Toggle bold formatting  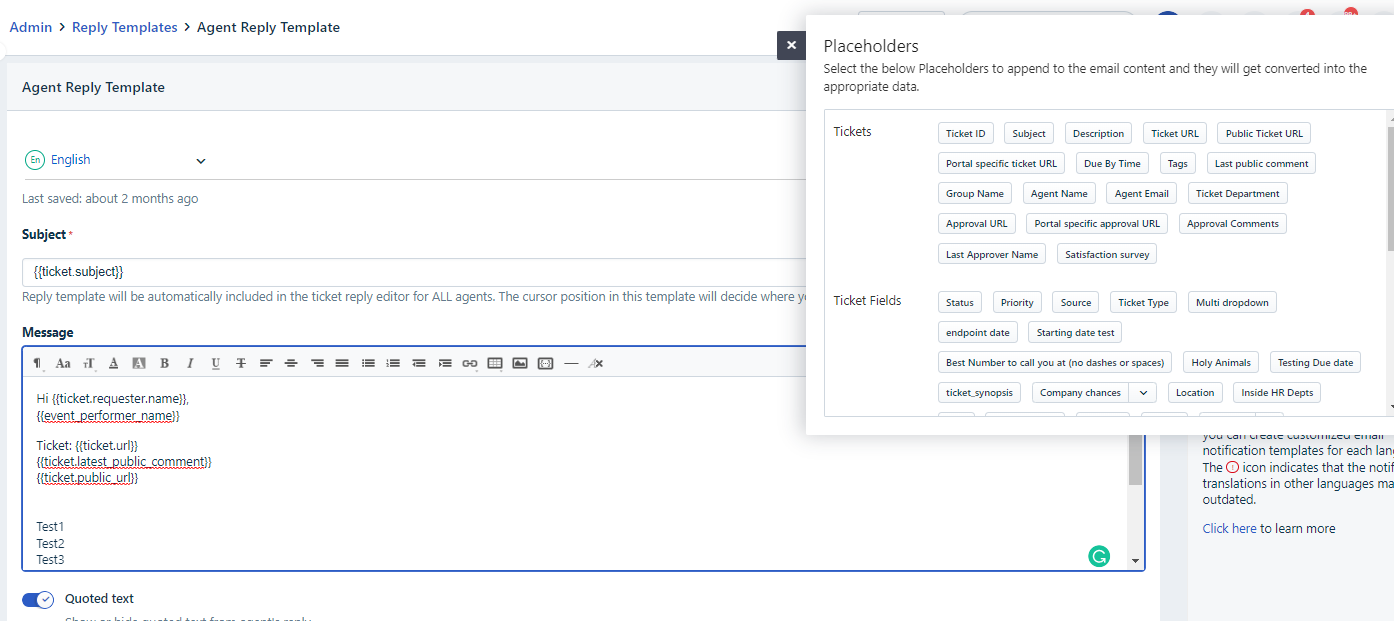164,363
